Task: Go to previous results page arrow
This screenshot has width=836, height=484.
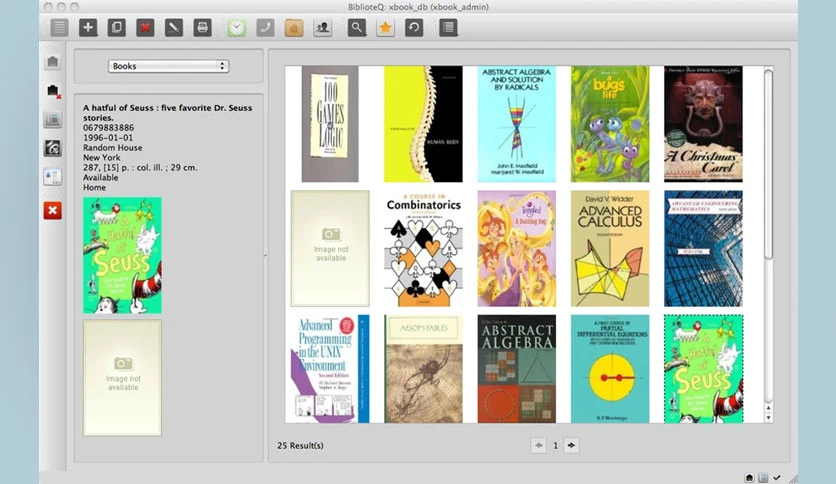Action: pos(538,445)
